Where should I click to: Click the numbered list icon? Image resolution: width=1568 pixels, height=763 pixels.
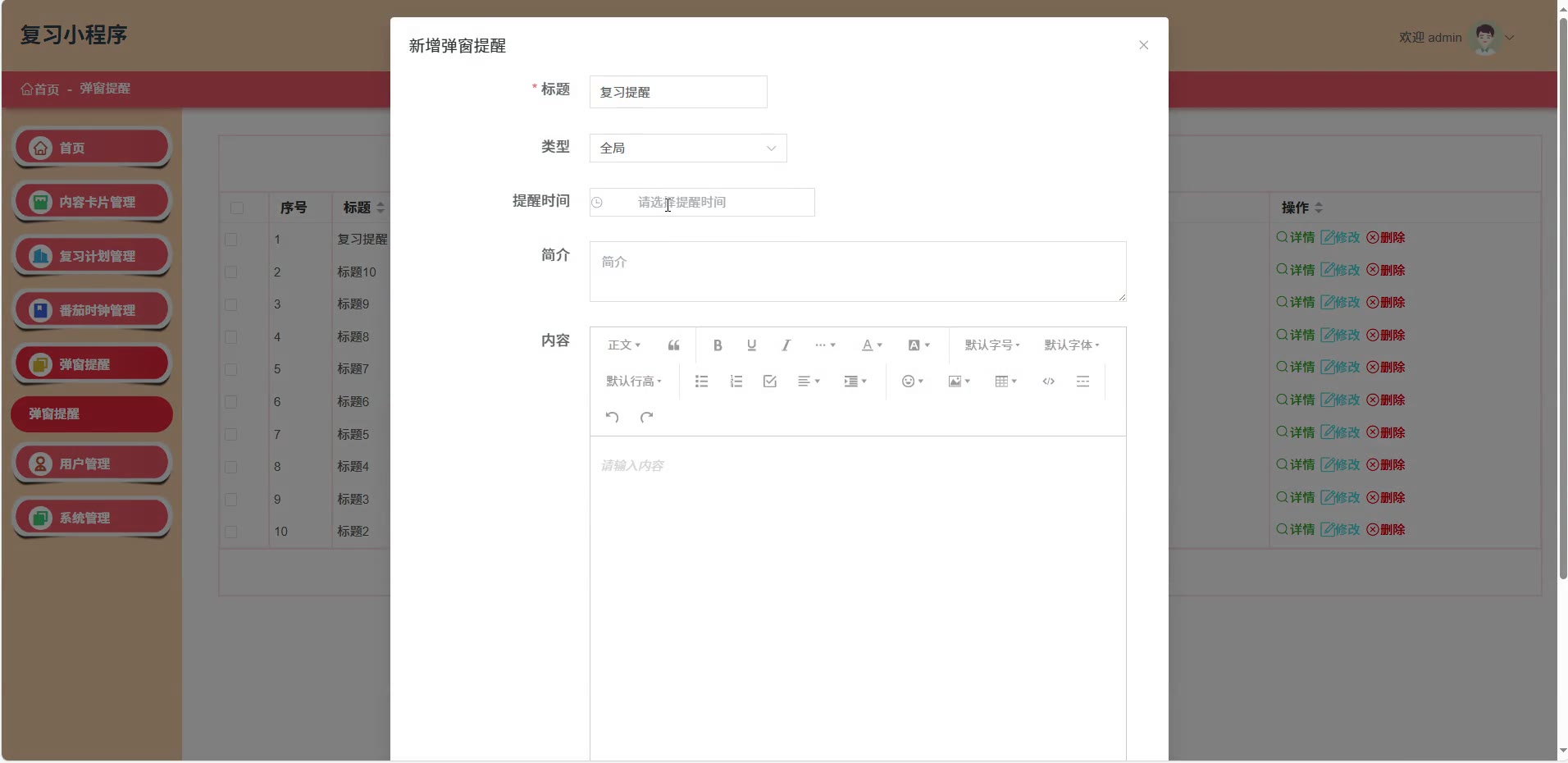tap(736, 381)
